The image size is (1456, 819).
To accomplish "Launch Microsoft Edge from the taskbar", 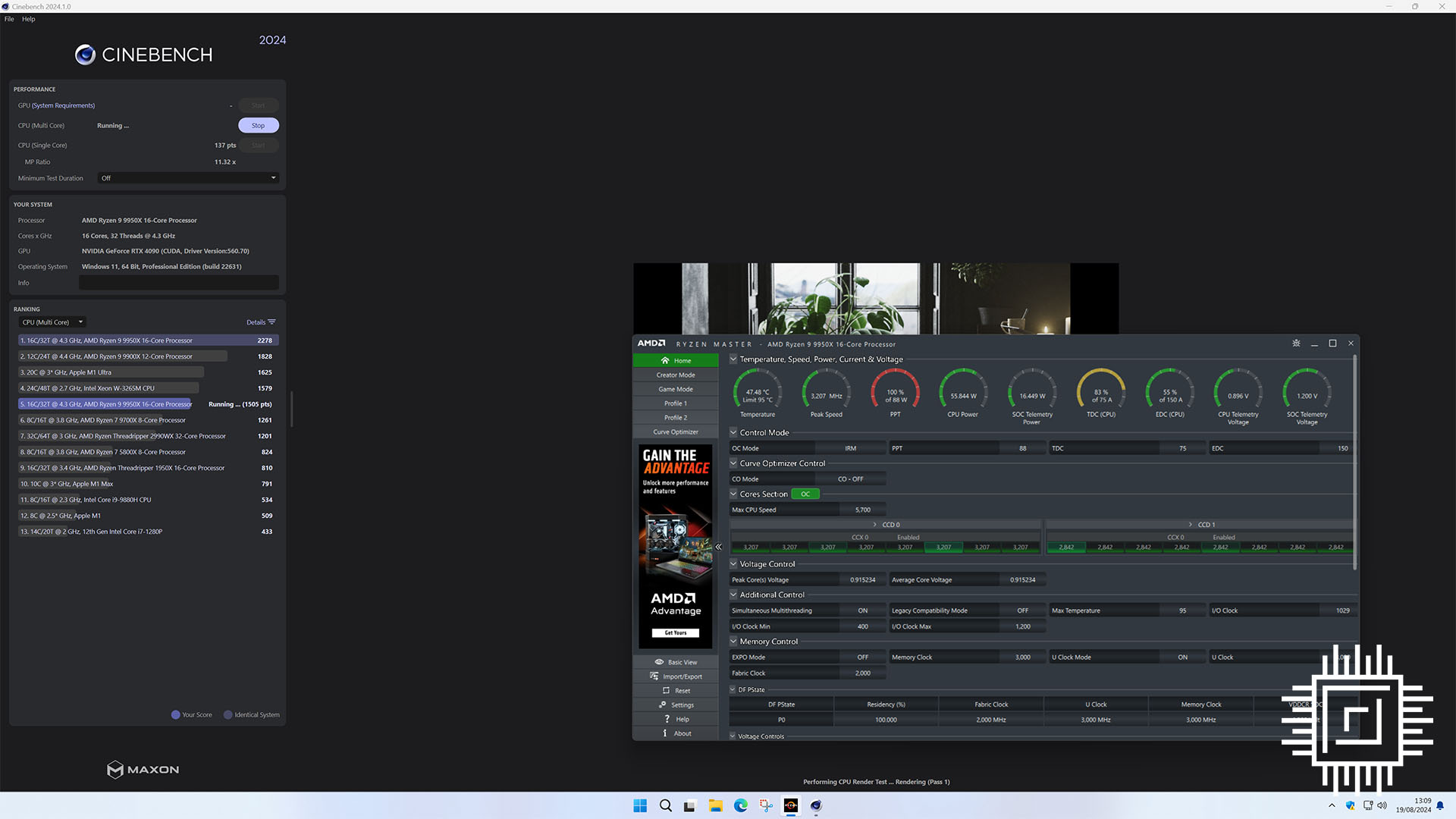I will 740,805.
